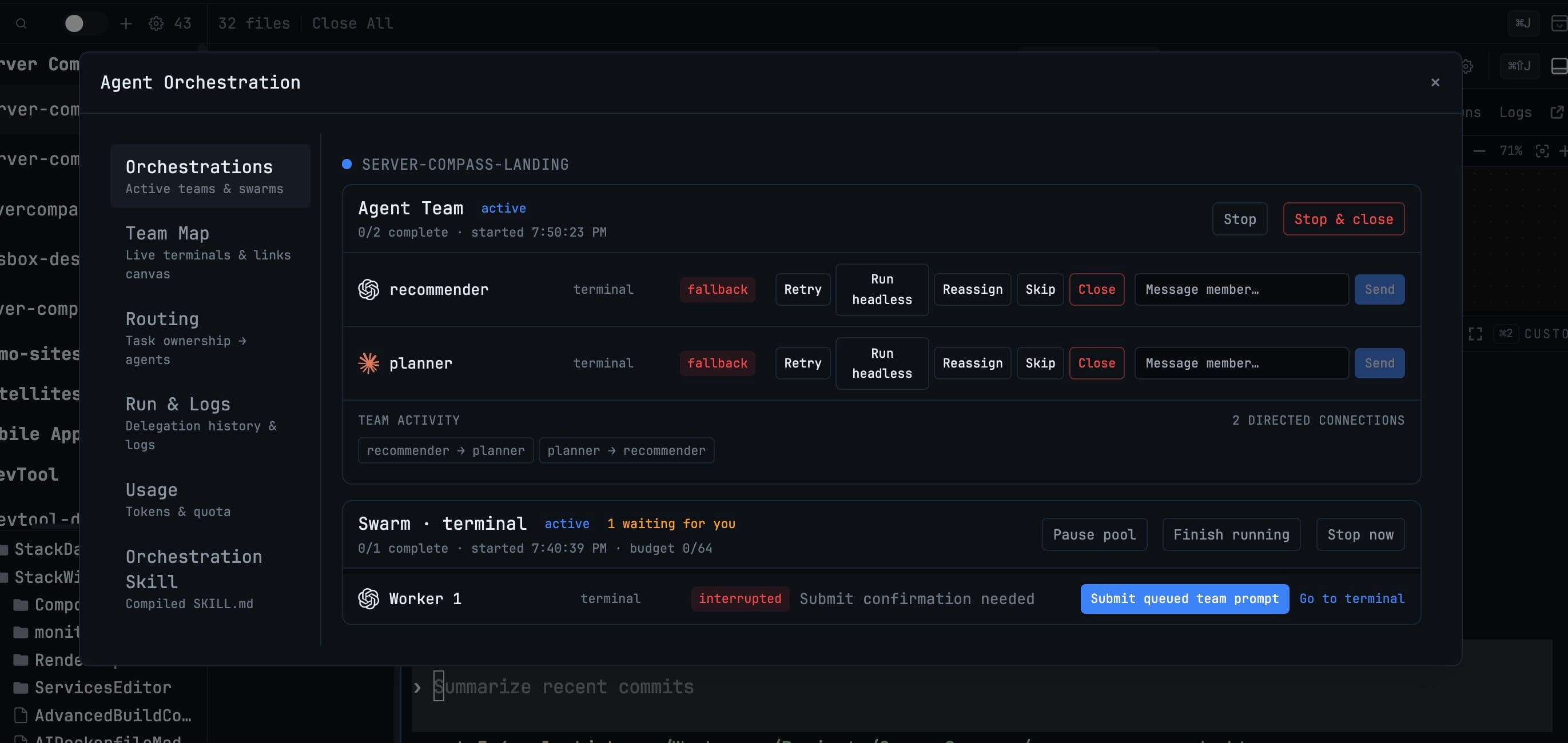Click the fit-to-screen icon beside 71%
This screenshot has height=743, width=1568.
pos(1541,151)
